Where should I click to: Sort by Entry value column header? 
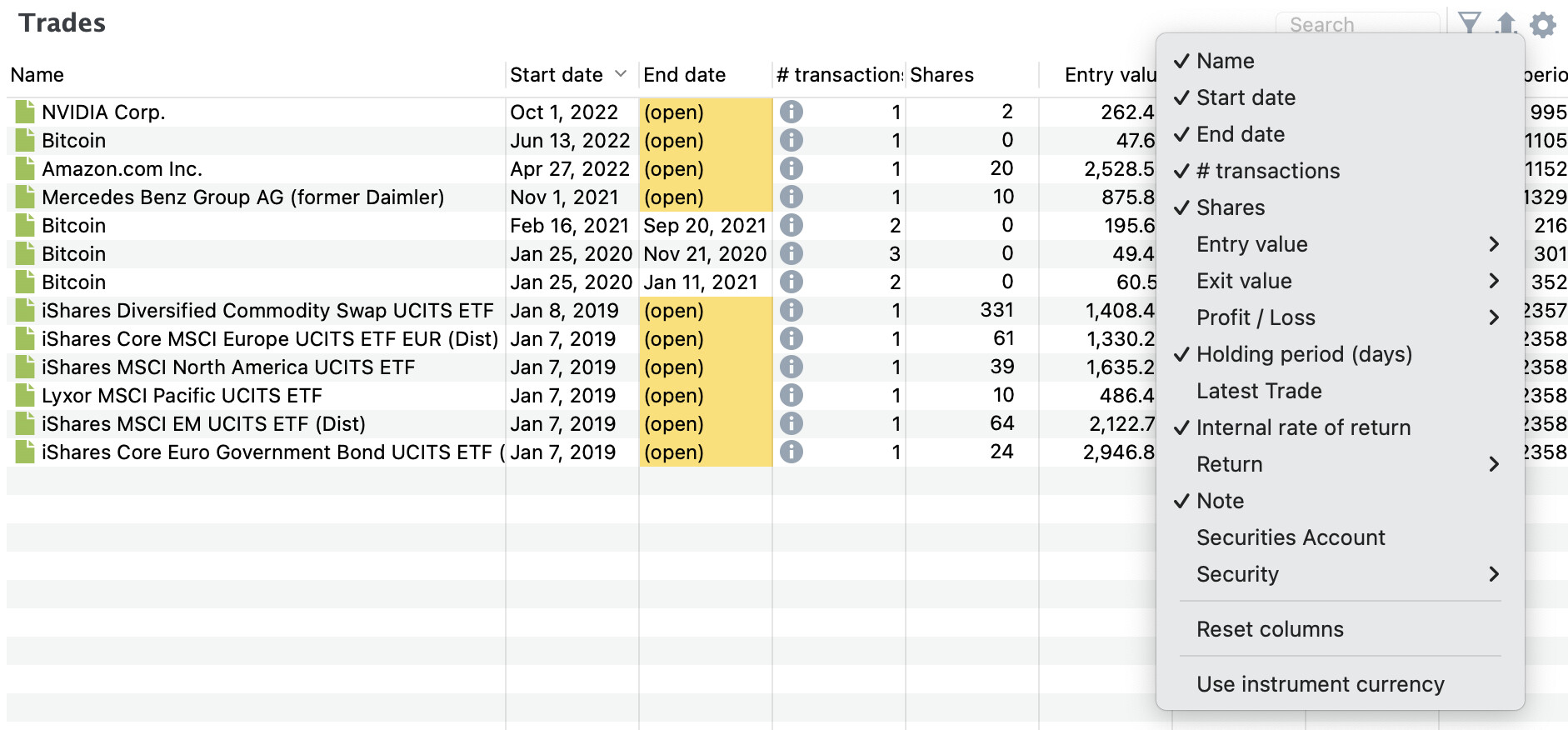pyautogui.click(x=1111, y=75)
